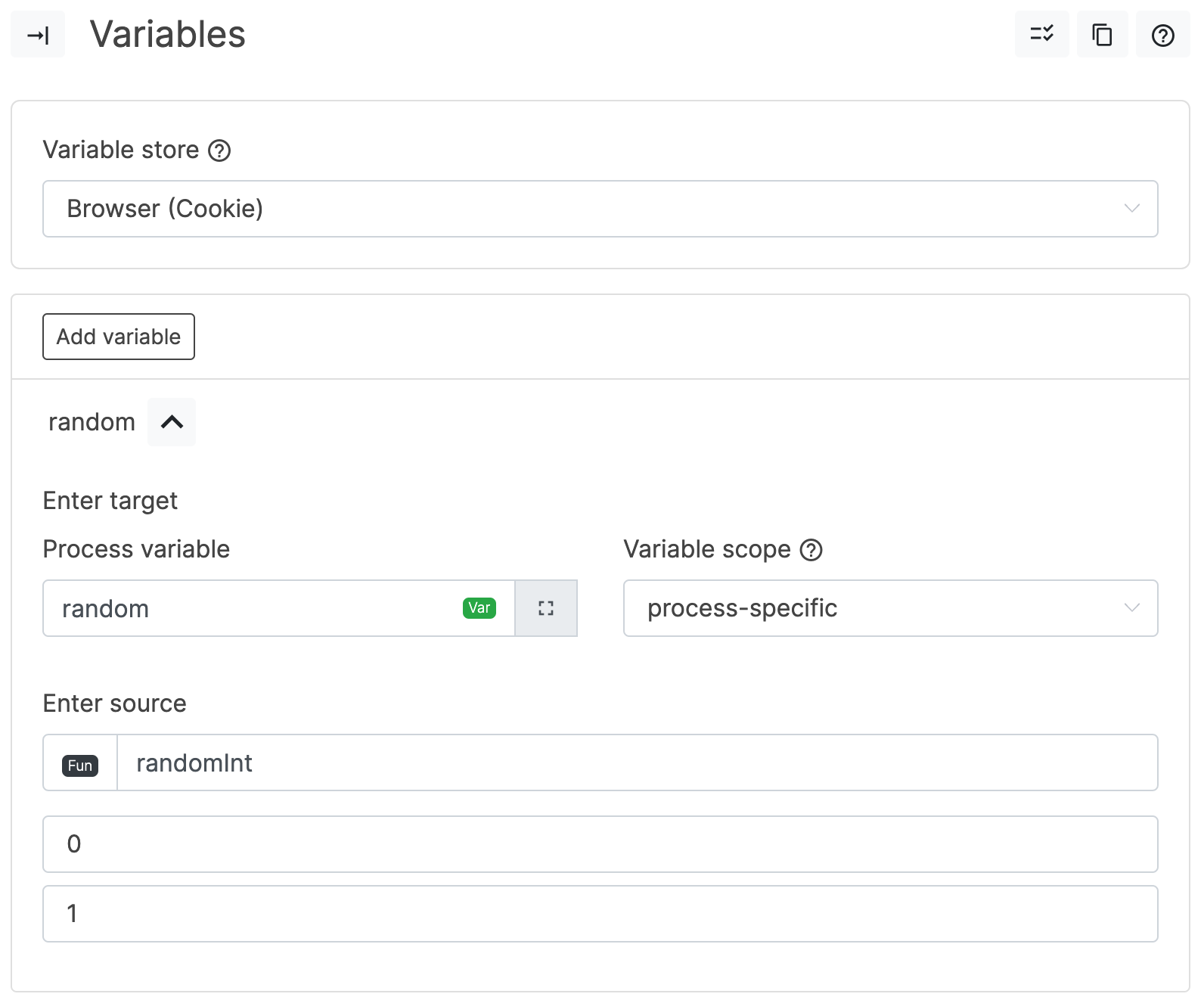Open the Variable scope dropdown
1204x1000 pixels.
[x=889, y=608]
